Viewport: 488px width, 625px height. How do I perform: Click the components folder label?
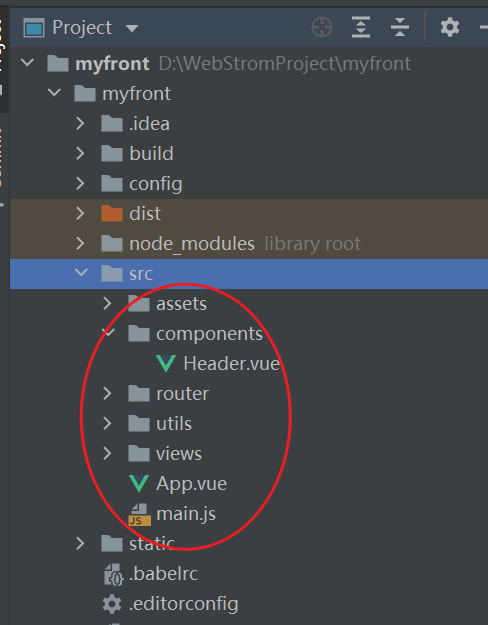tap(209, 334)
